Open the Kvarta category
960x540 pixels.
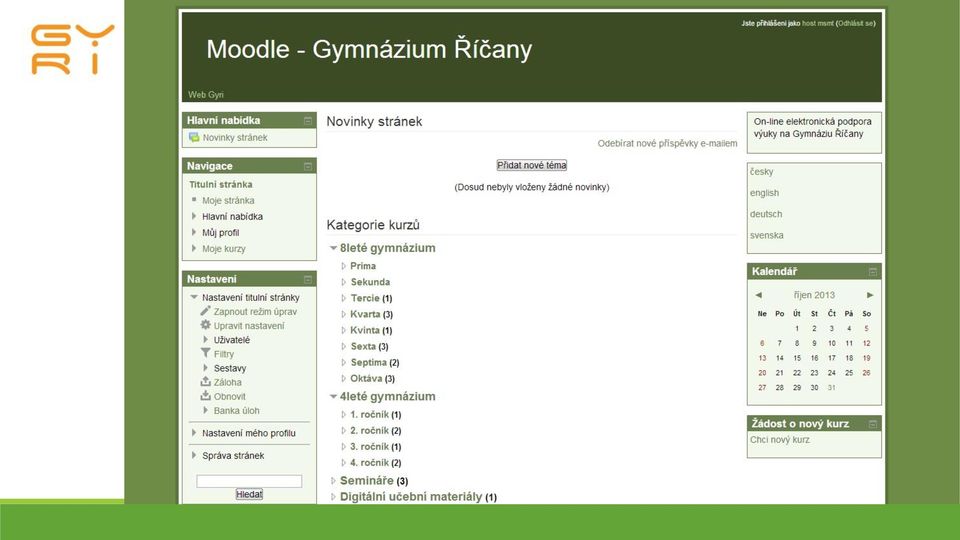click(x=365, y=314)
